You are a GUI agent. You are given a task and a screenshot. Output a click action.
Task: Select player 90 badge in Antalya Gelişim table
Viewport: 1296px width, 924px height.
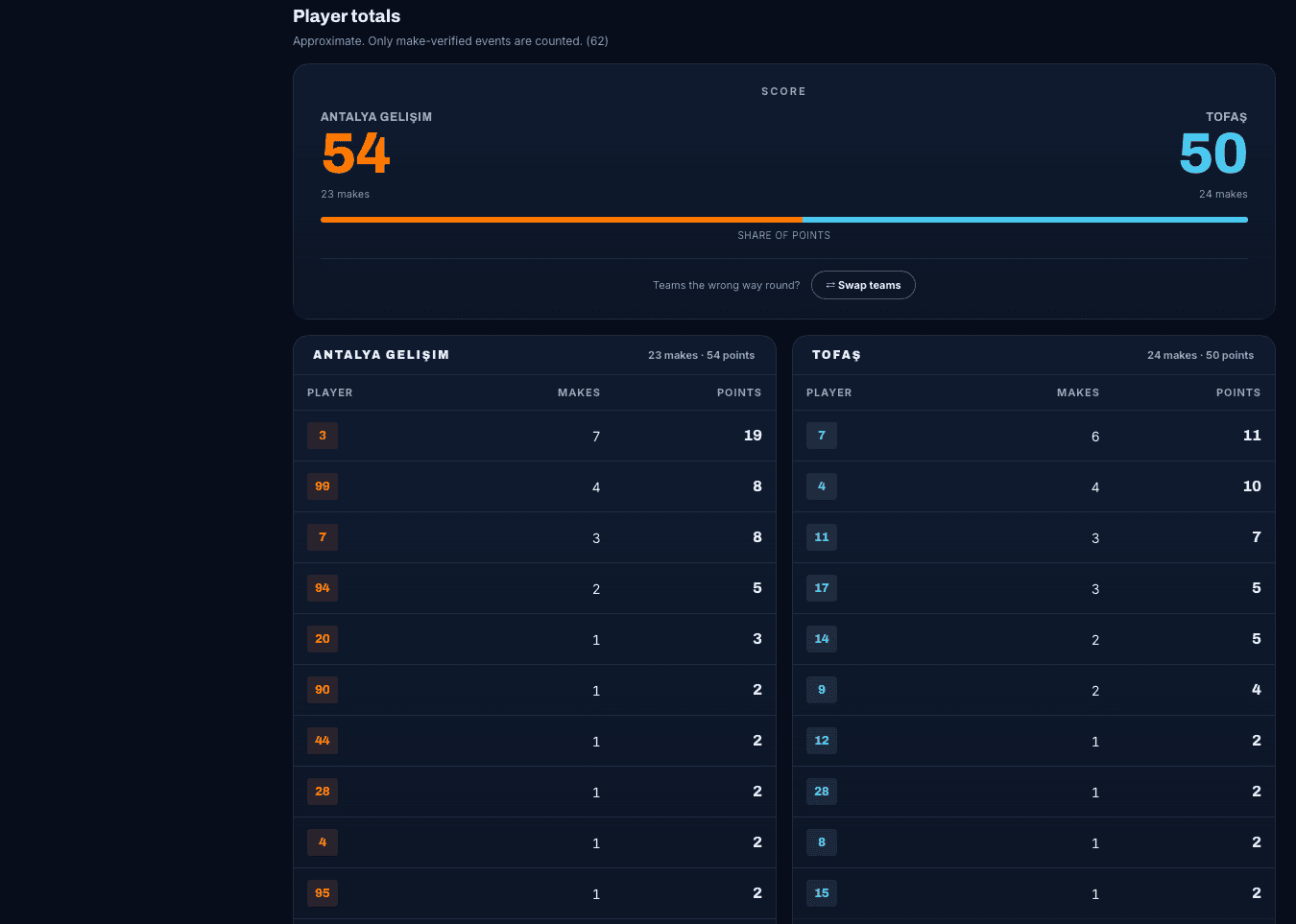click(323, 690)
